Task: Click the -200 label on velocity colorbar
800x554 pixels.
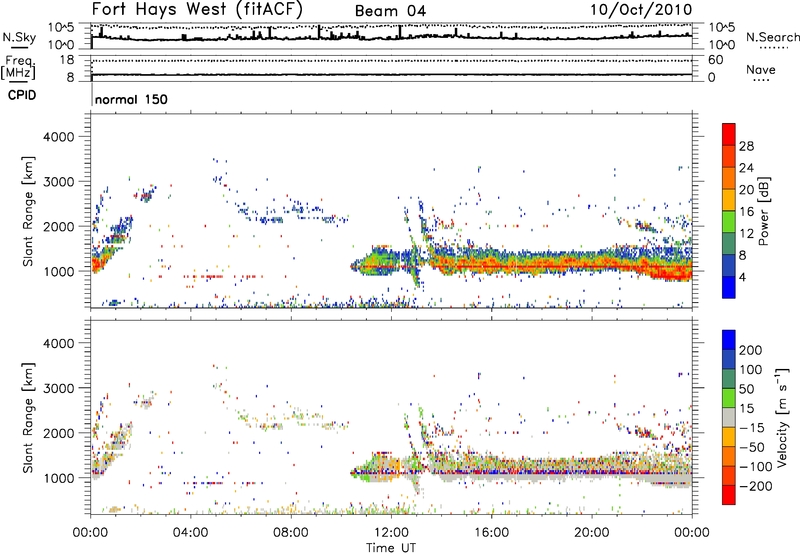Action: 756,486
